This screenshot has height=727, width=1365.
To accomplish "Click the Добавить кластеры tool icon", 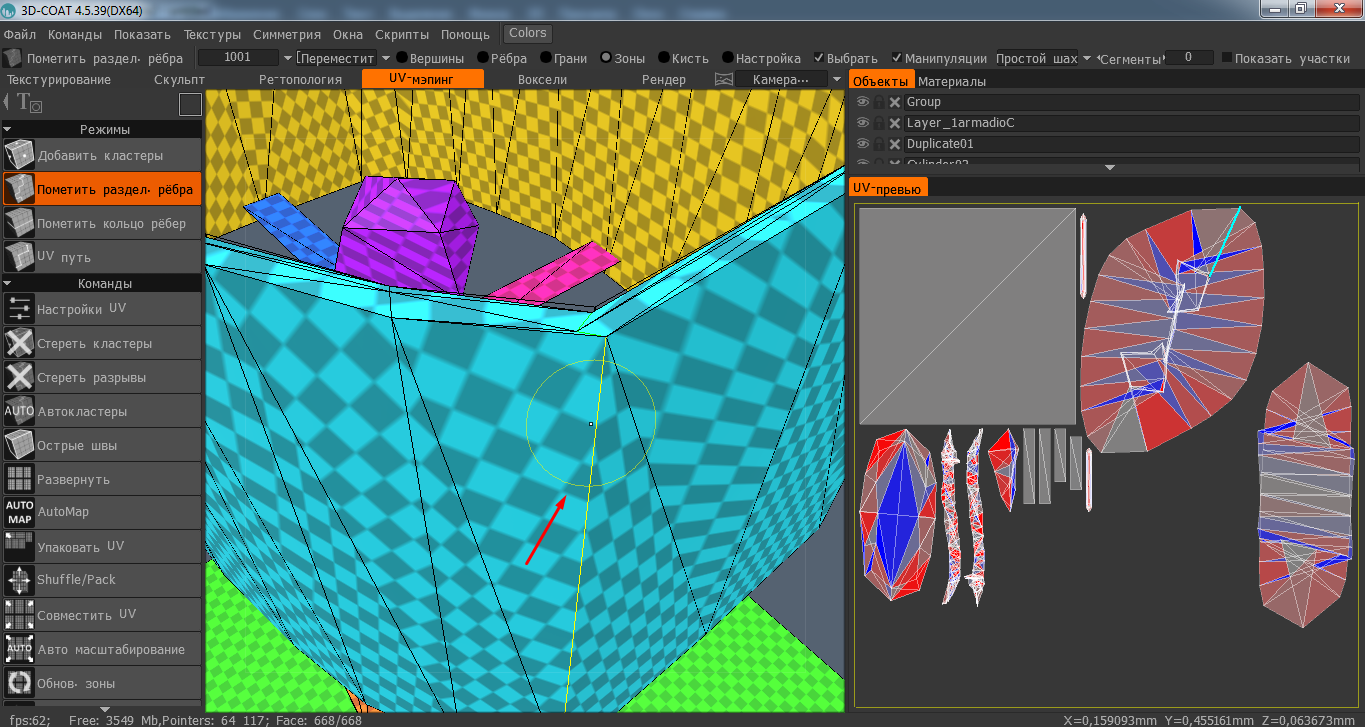I will coord(19,156).
